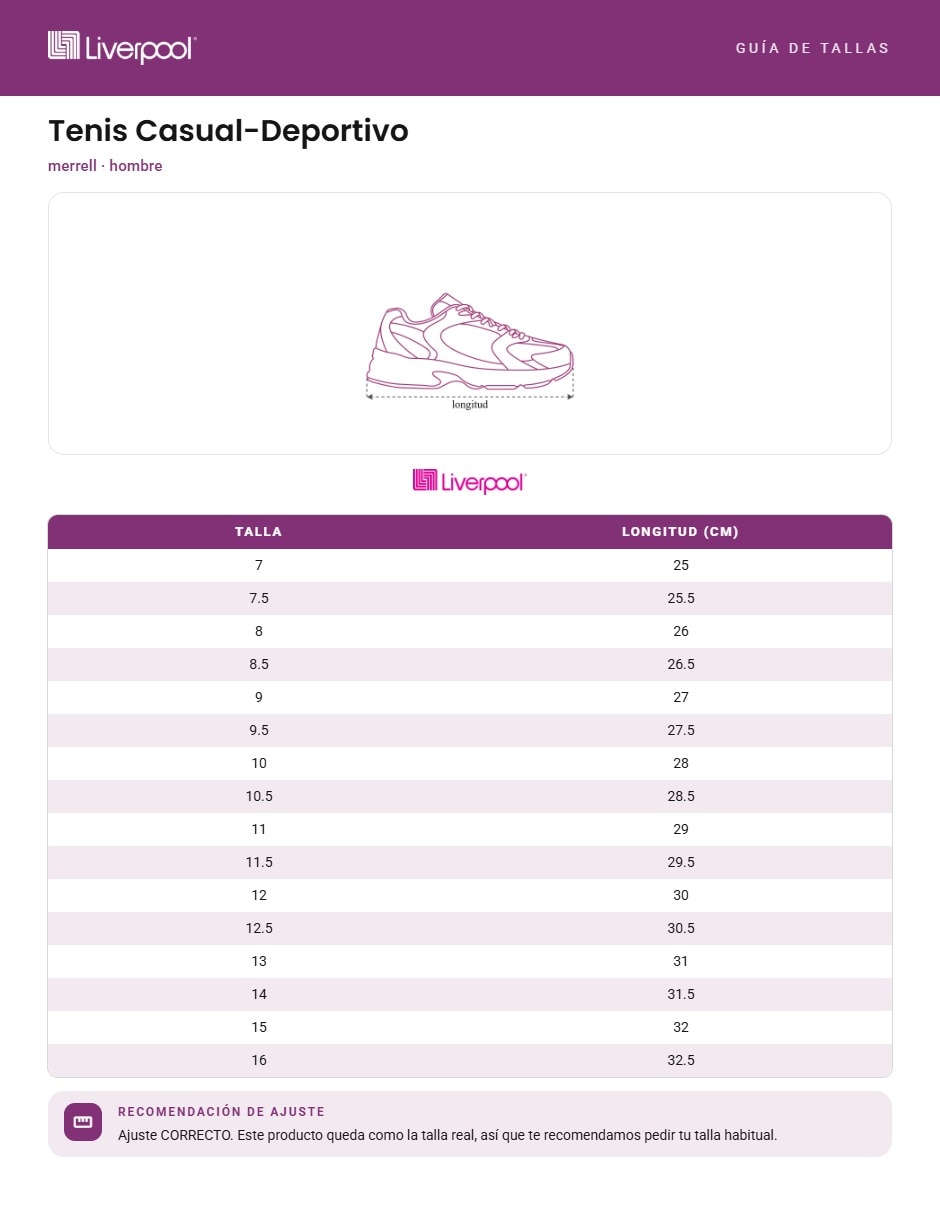Open the Guía de Tallas header link
Image resolution: width=940 pixels, height=1215 pixels.
pyautogui.click(x=812, y=48)
